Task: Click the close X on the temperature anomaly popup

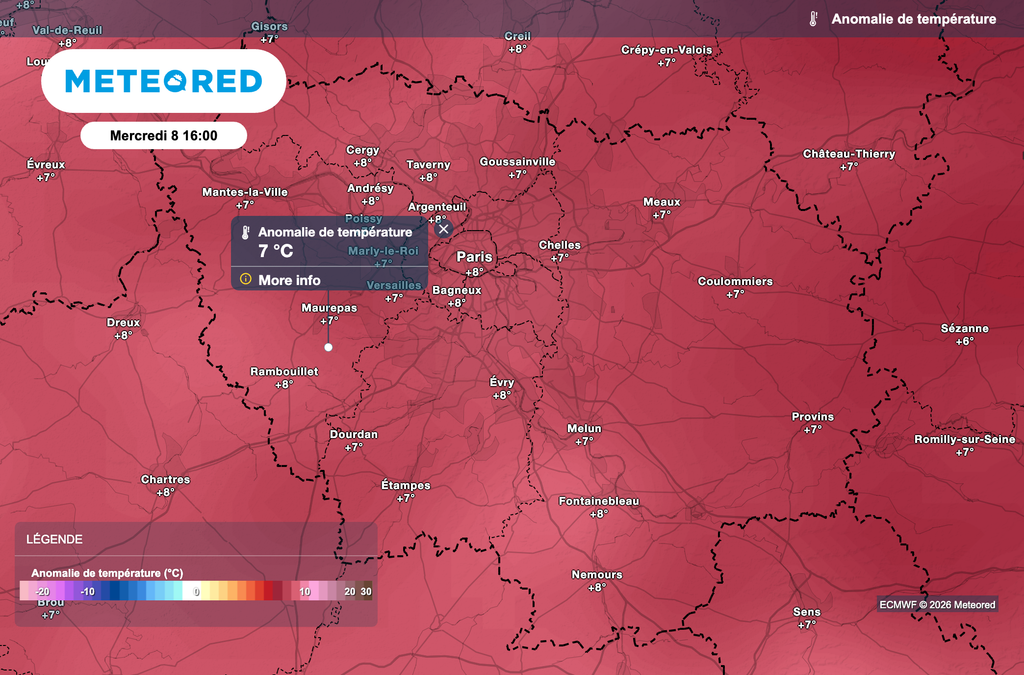Action: pyautogui.click(x=443, y=229)
